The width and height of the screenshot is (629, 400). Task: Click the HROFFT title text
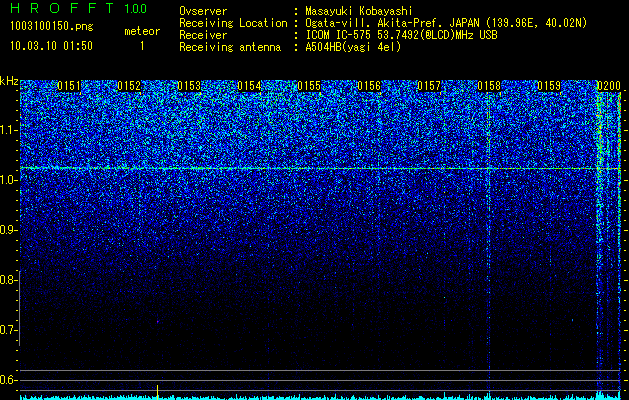coord(62,8)
